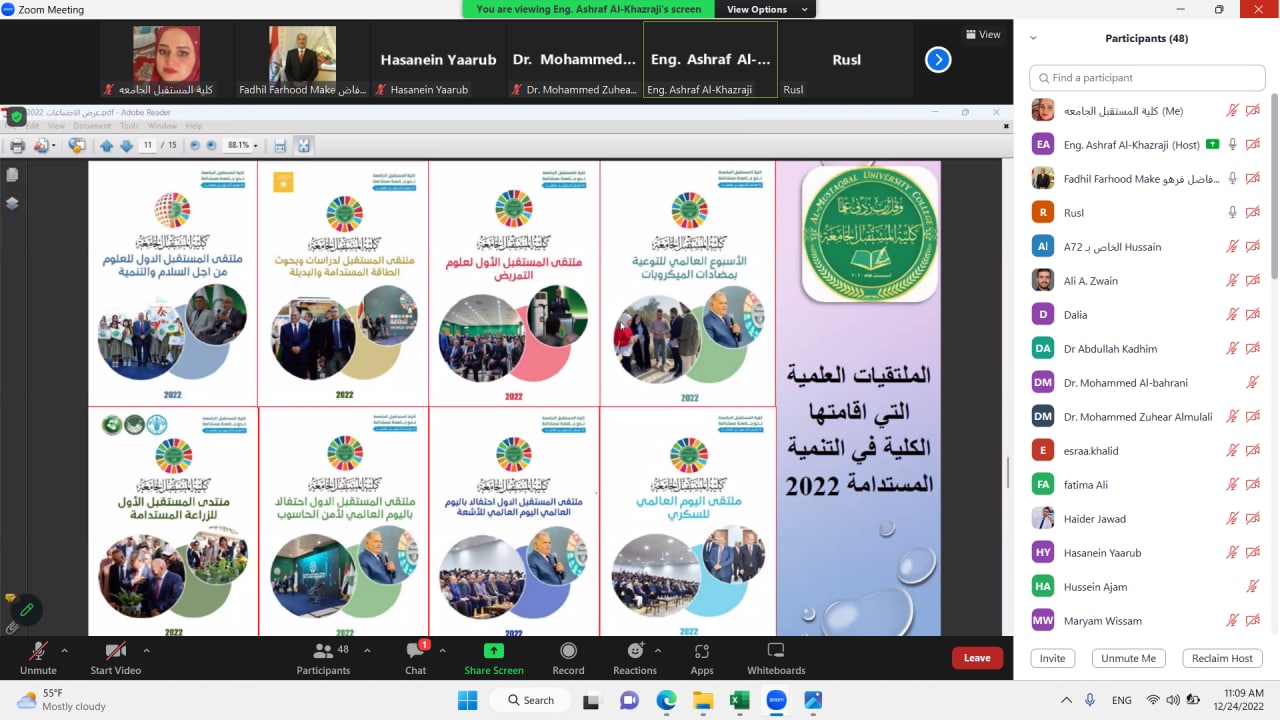Click the previous page up arrow in Adobe Reader

pos(107,146)
